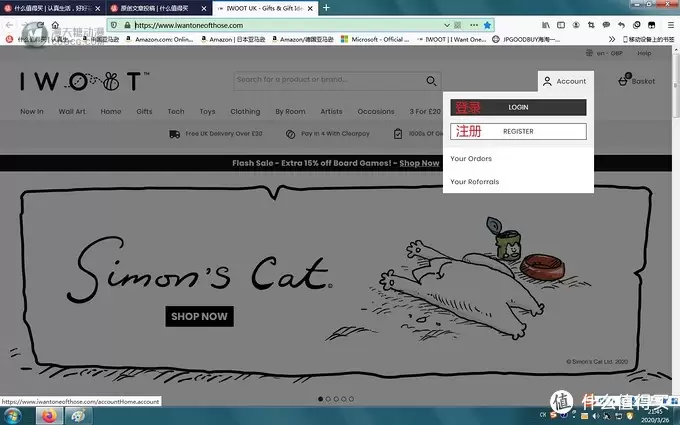This screenshot has width=680, height=425.
Task: Click the SHOP NOW banner button
Action: pos(199,316)
